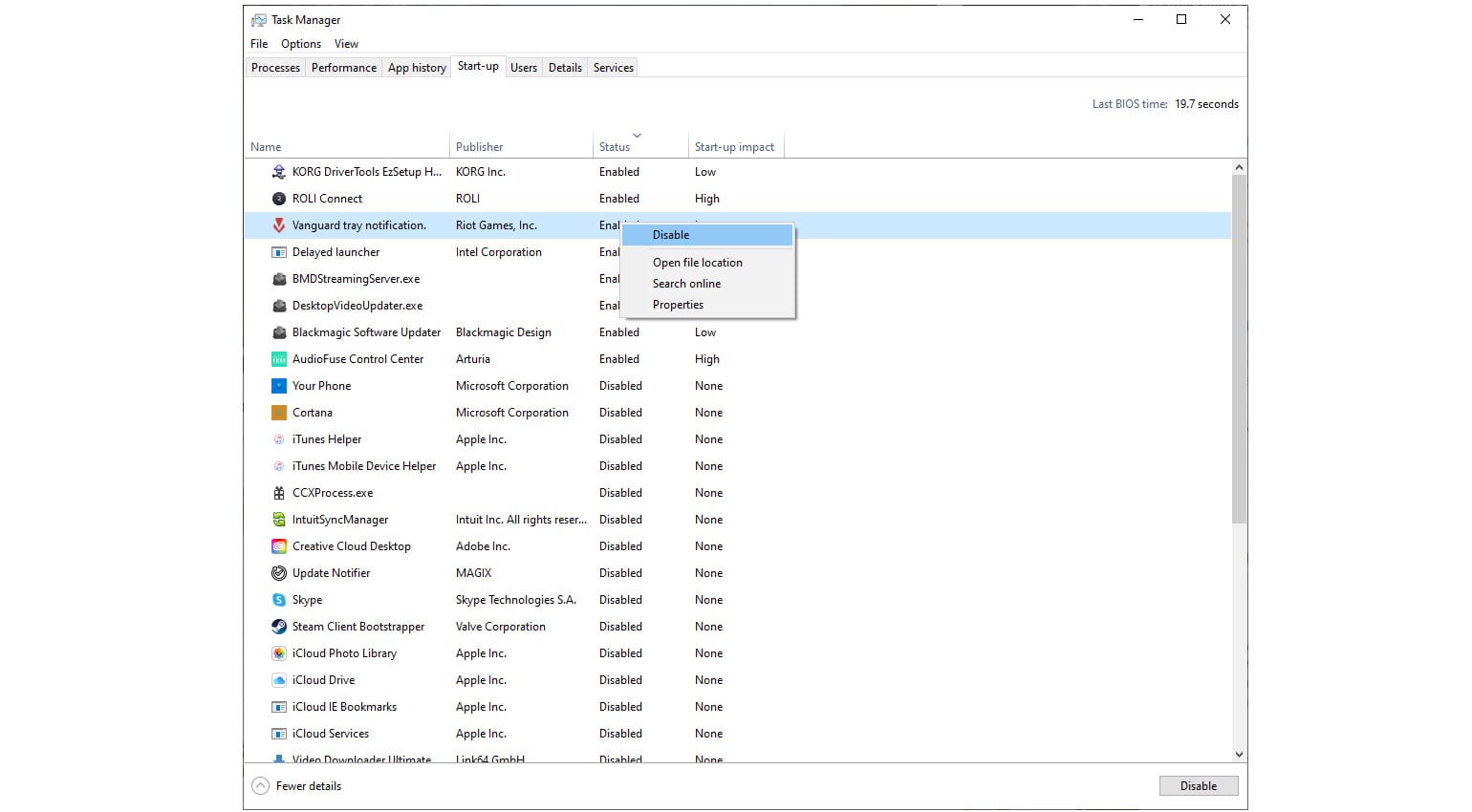The height and width of the screenshot is (812, 1472).
Task: Click the Task Manager title bar icon
Action: click(259, 20)
